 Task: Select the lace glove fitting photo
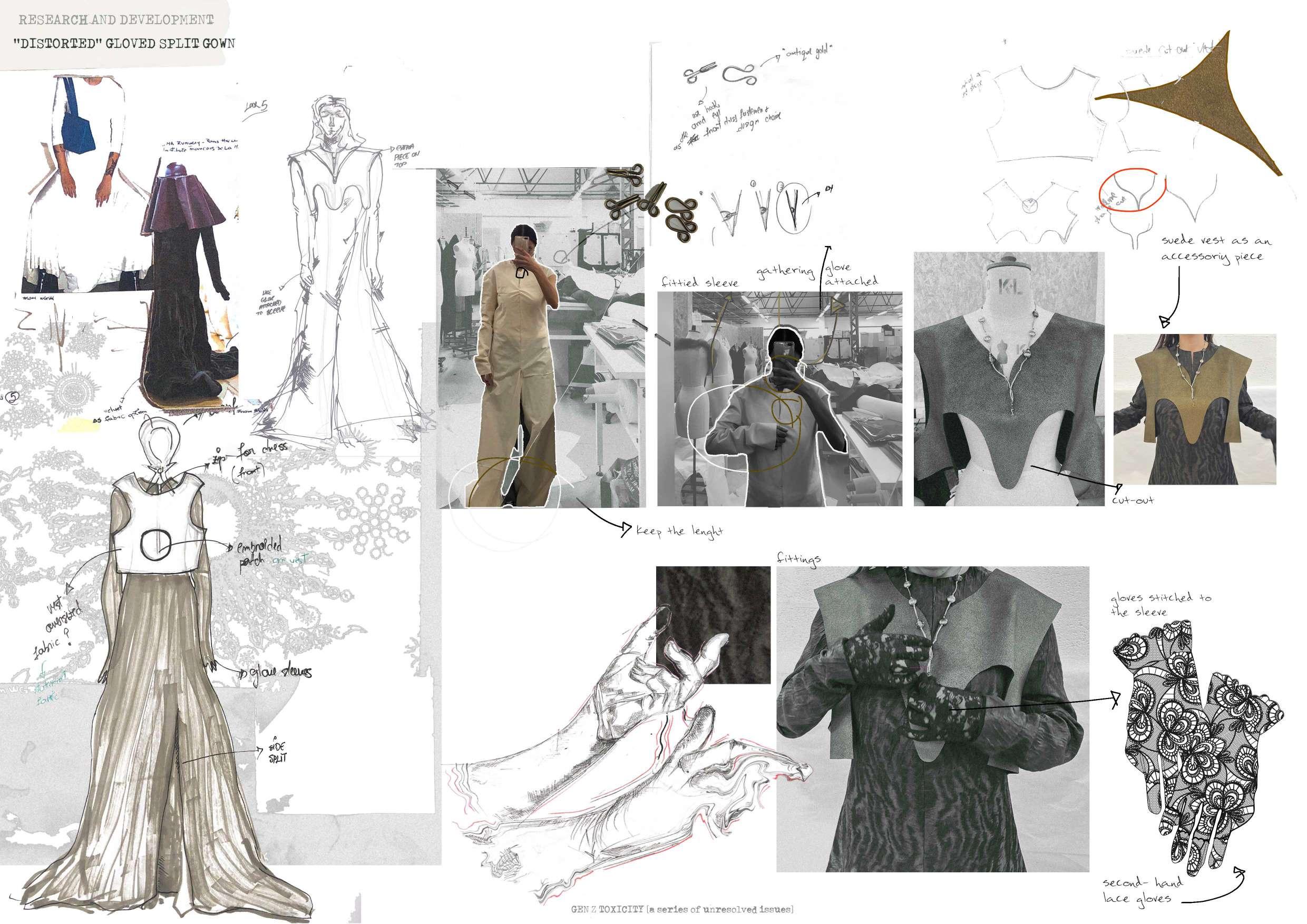(932, 719)
